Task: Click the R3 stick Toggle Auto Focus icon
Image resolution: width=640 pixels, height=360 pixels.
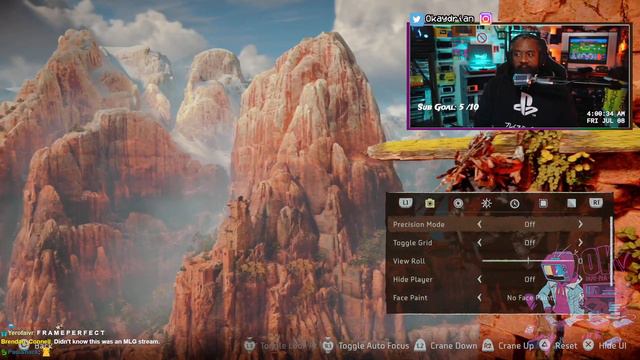Action: click(x=328, y=346)
